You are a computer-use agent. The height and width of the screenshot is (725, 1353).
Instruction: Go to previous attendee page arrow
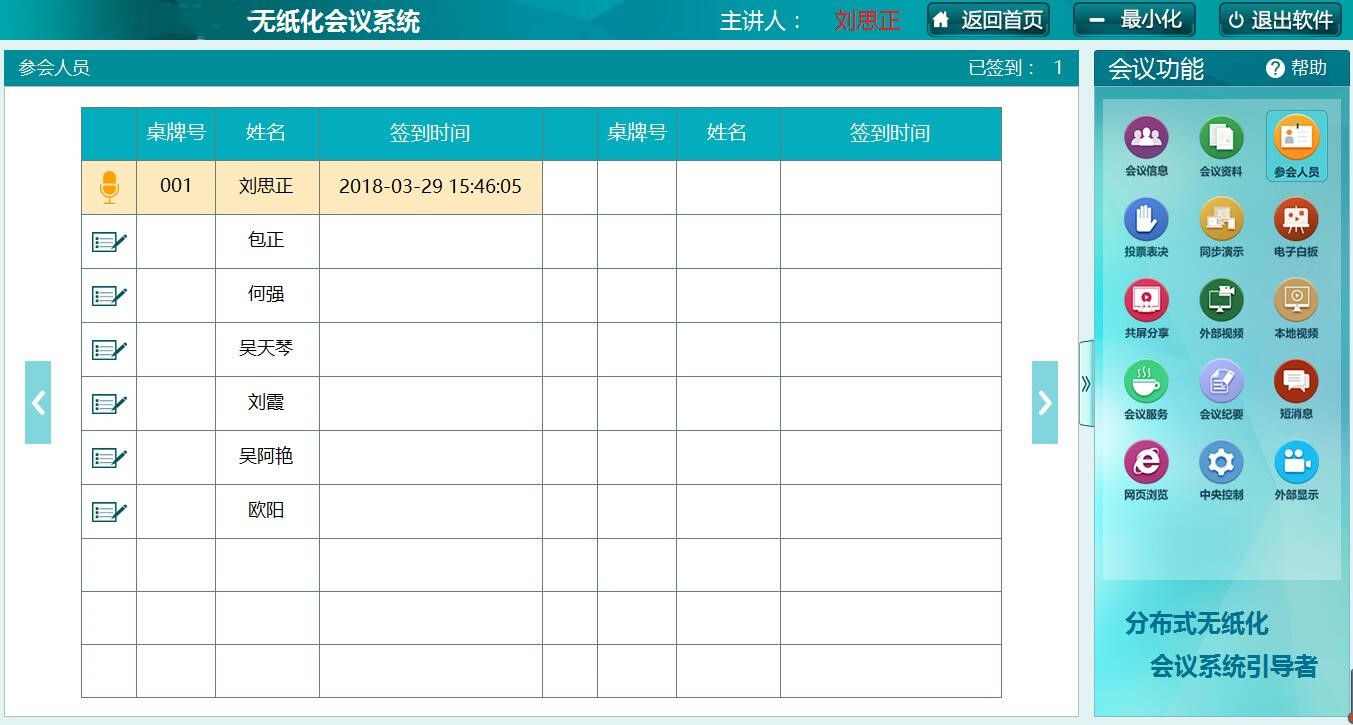point(38,402)
